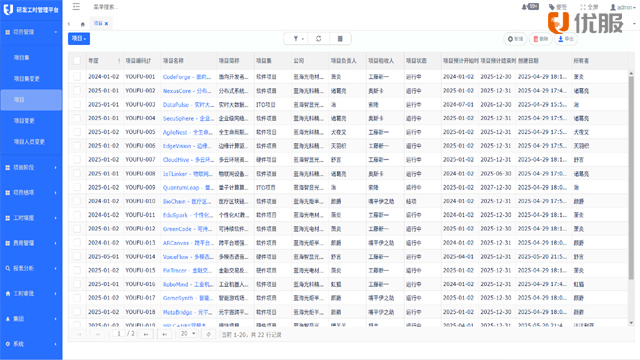640x360 pixels.
Task: Open the 20 rows-per-page dropdown
Action: tap(188, 334)
